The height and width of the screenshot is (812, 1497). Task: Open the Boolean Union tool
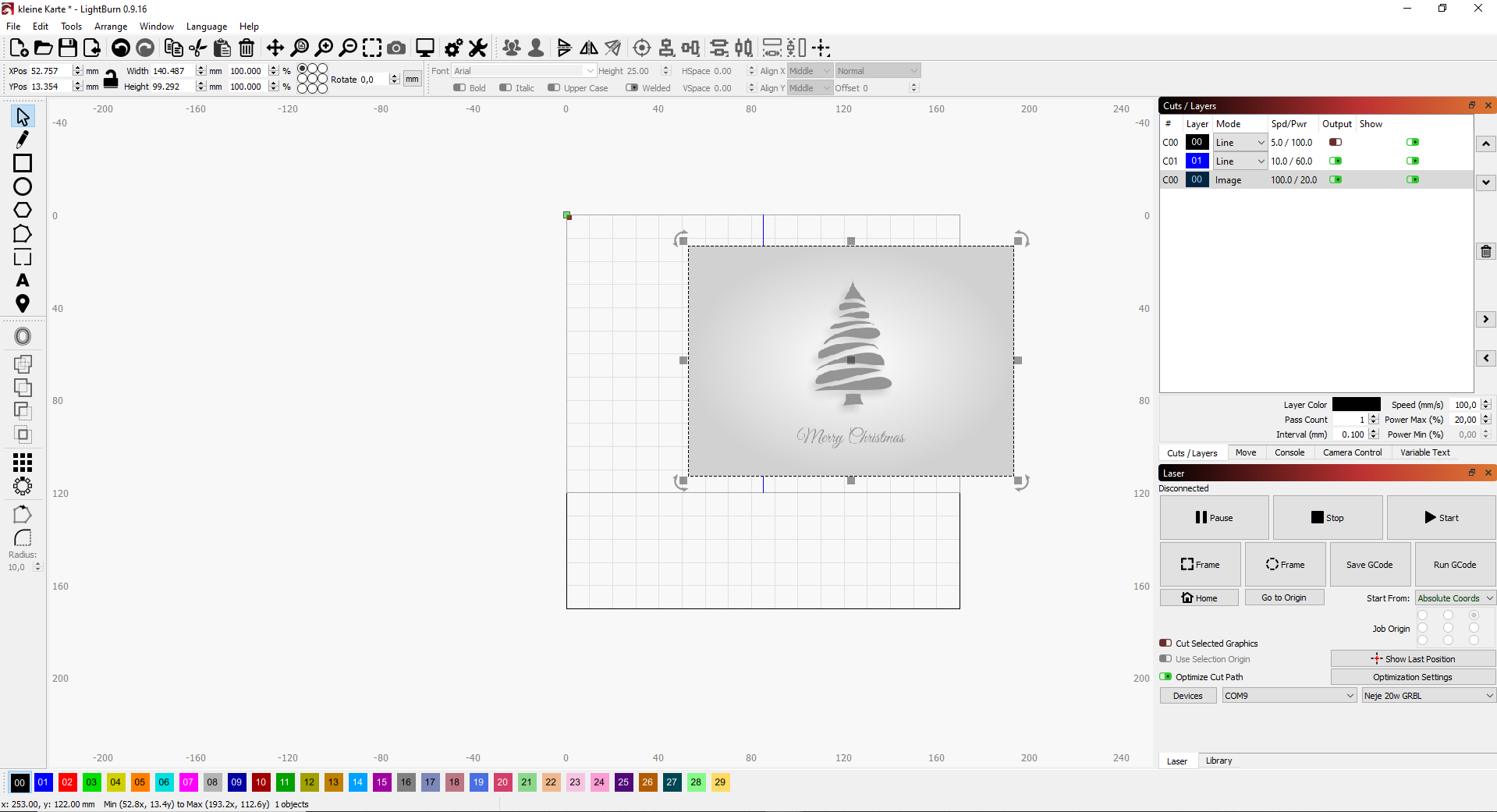[23, 388]
